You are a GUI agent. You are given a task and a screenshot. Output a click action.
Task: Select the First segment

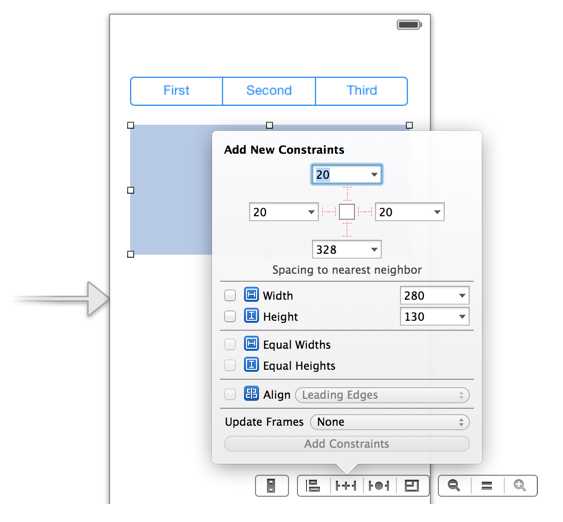click(x=176, y=91)
